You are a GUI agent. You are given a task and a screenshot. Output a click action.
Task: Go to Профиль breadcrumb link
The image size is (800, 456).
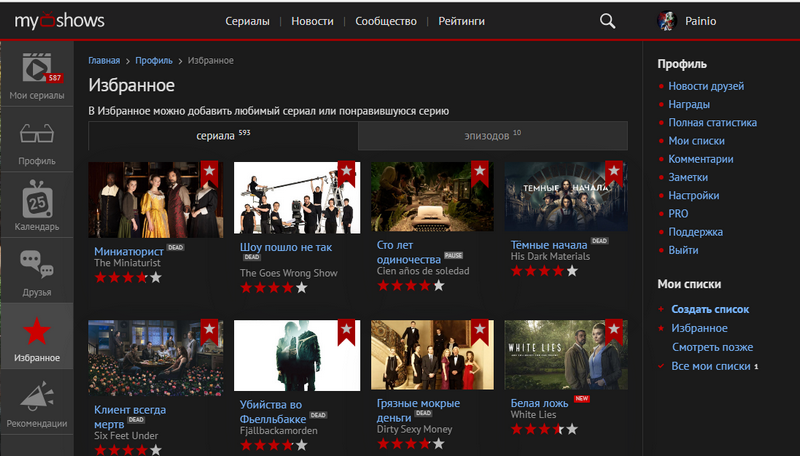pyautogui.click(x=154, y=61)
